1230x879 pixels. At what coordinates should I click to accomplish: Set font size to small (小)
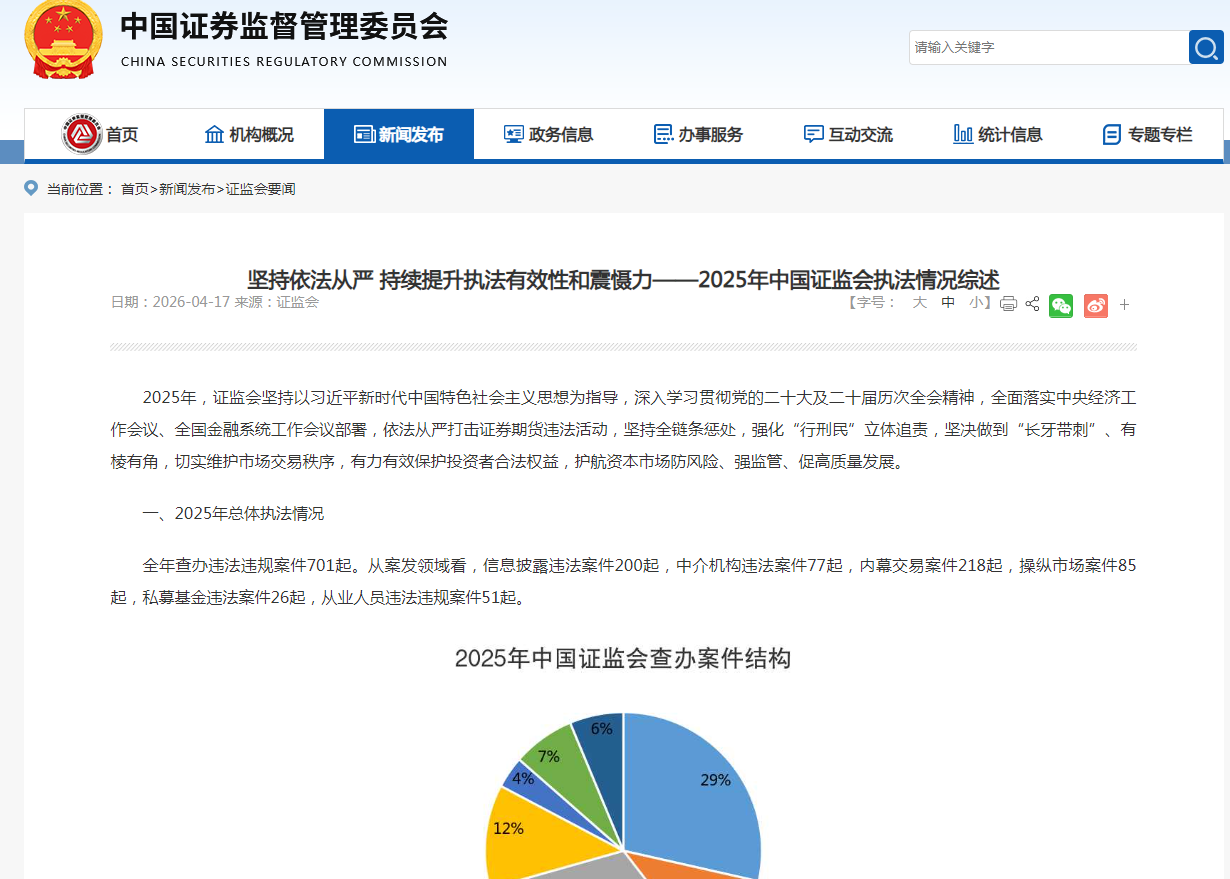tap(975, 303)
